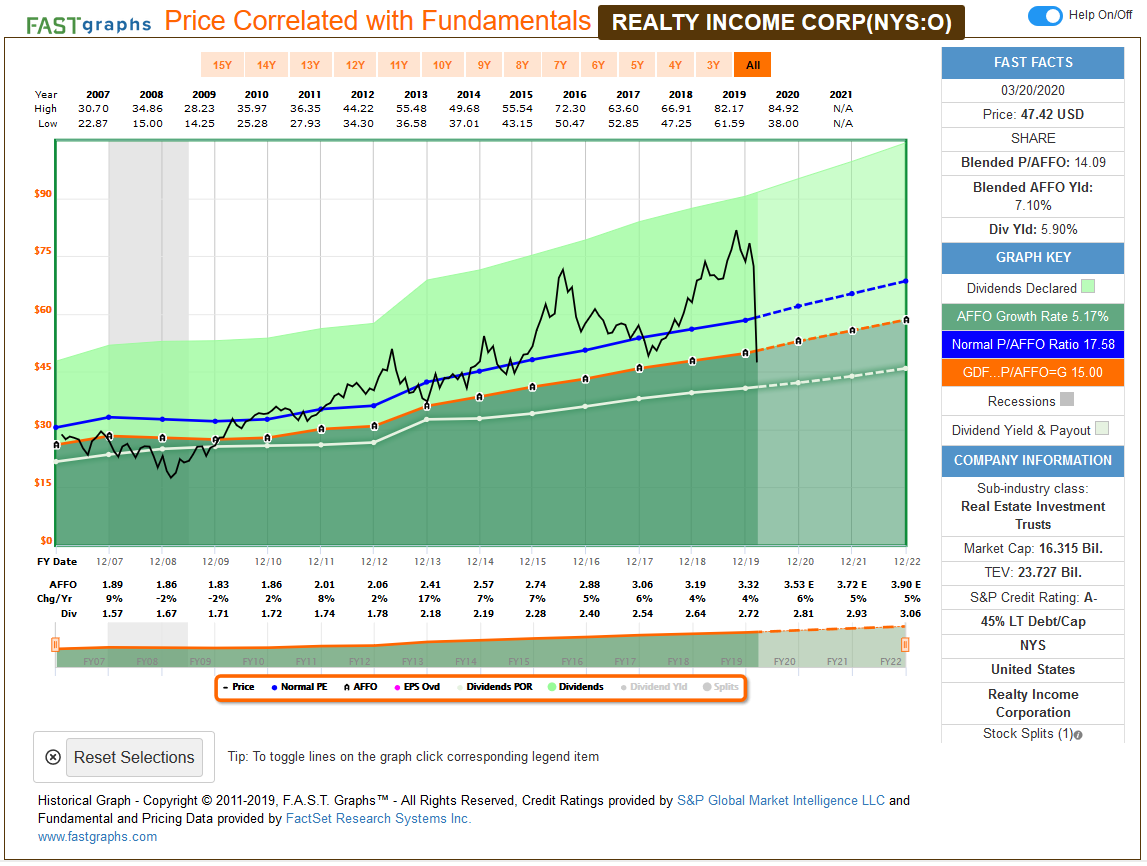Click the 45% LT Debt/Cap row
Screen dimensions: 1147x866
point(1032,622)
